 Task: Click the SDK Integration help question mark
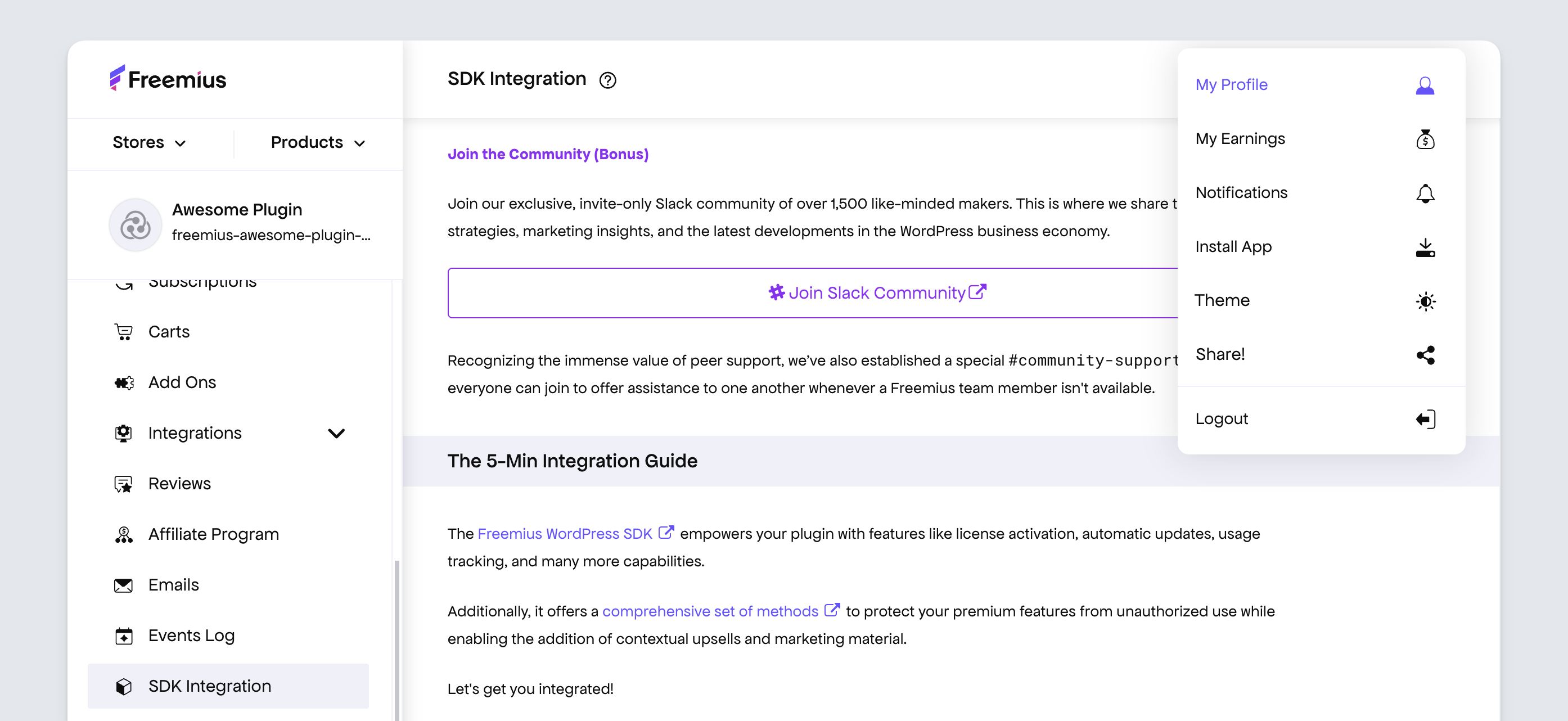[608, 80]
